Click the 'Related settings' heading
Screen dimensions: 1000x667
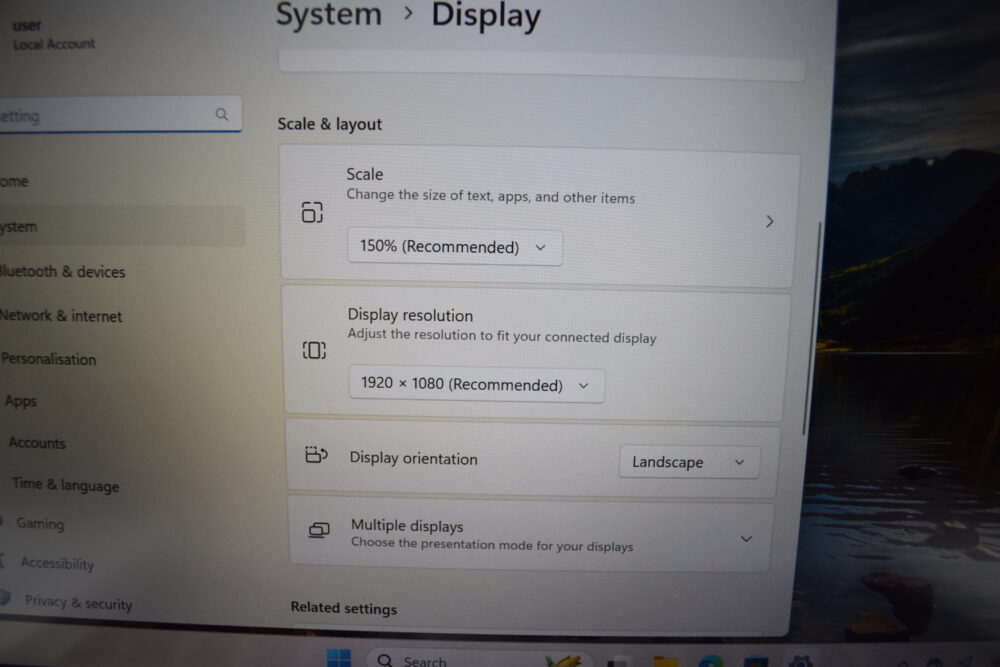click(343, 608)
